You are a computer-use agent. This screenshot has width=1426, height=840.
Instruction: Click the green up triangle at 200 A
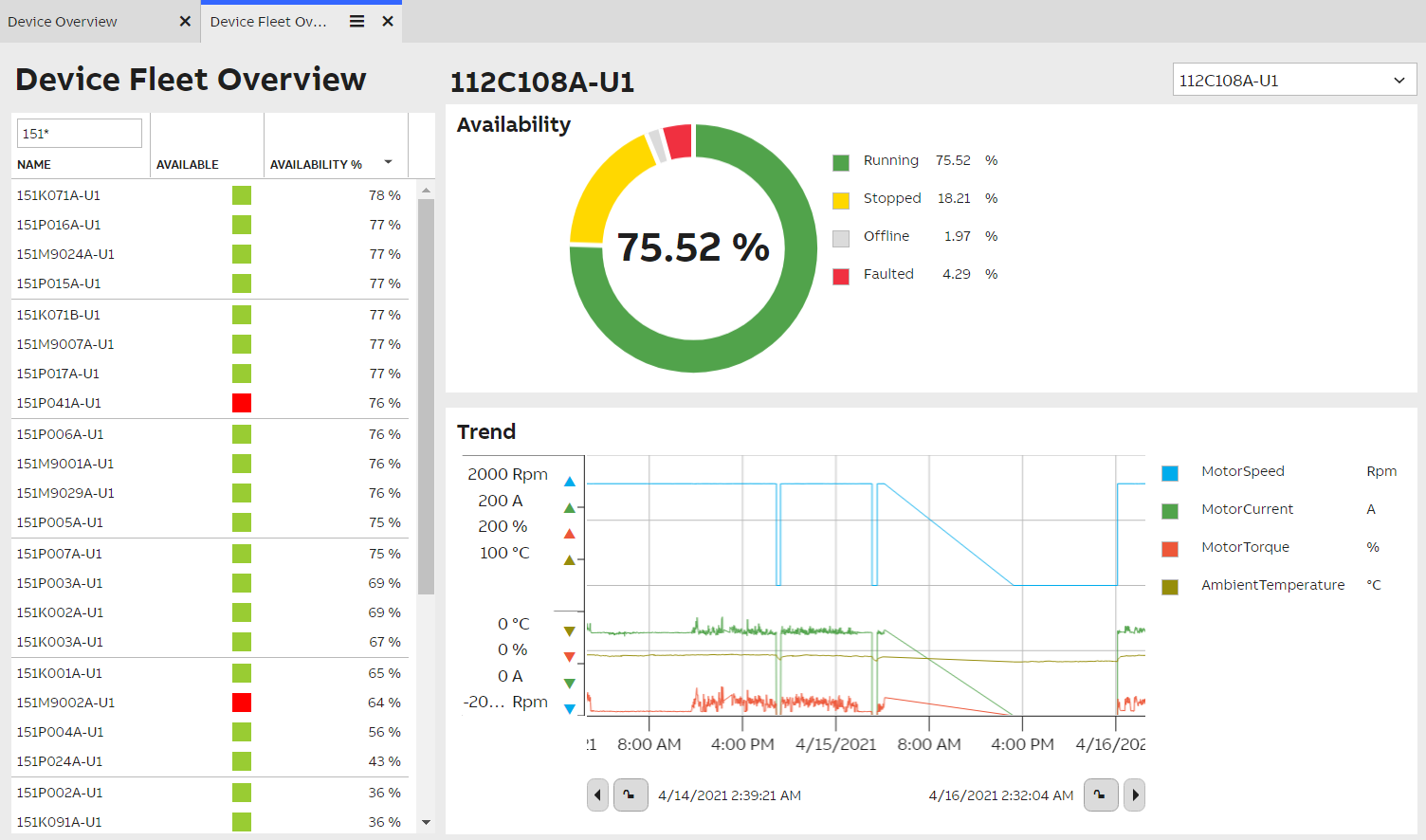click(570, 508)
